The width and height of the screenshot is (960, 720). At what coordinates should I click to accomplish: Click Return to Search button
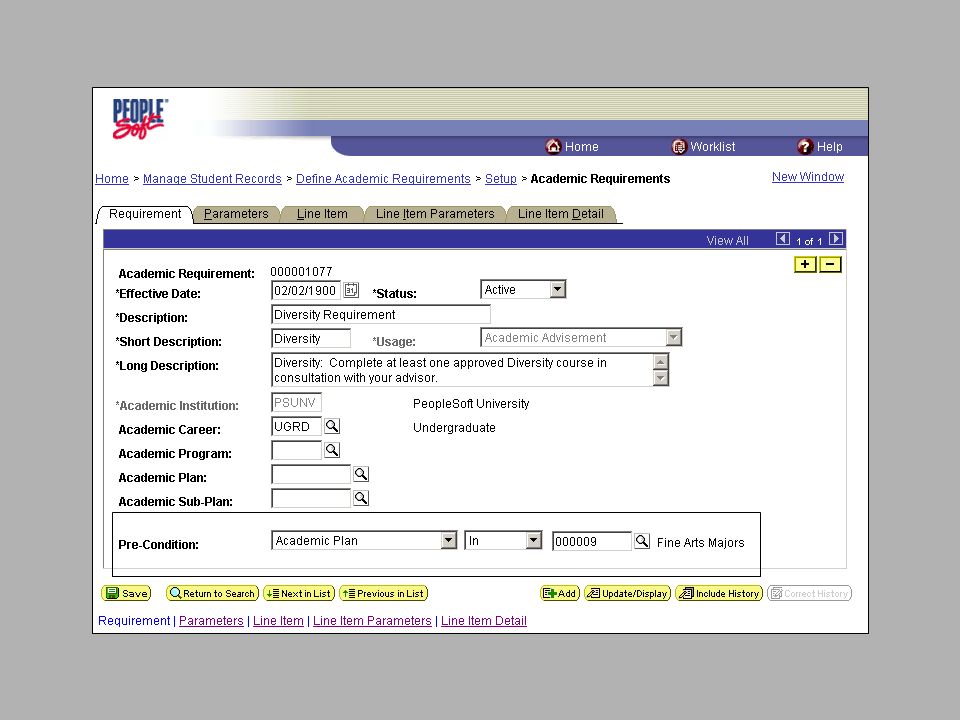tap(212, 593)
